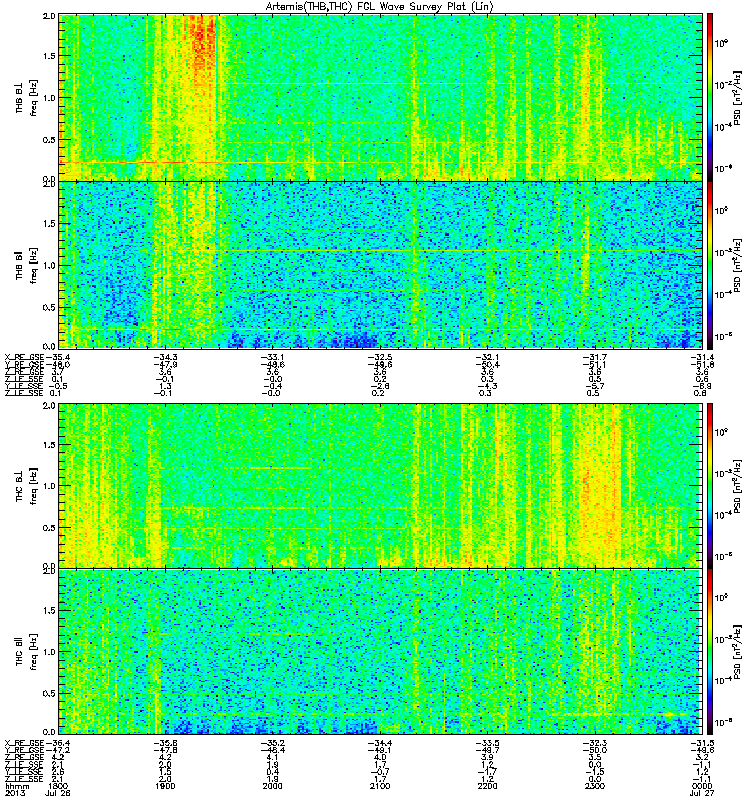
Task: Click the "1900" time tick label
Action: pos(165,786)
